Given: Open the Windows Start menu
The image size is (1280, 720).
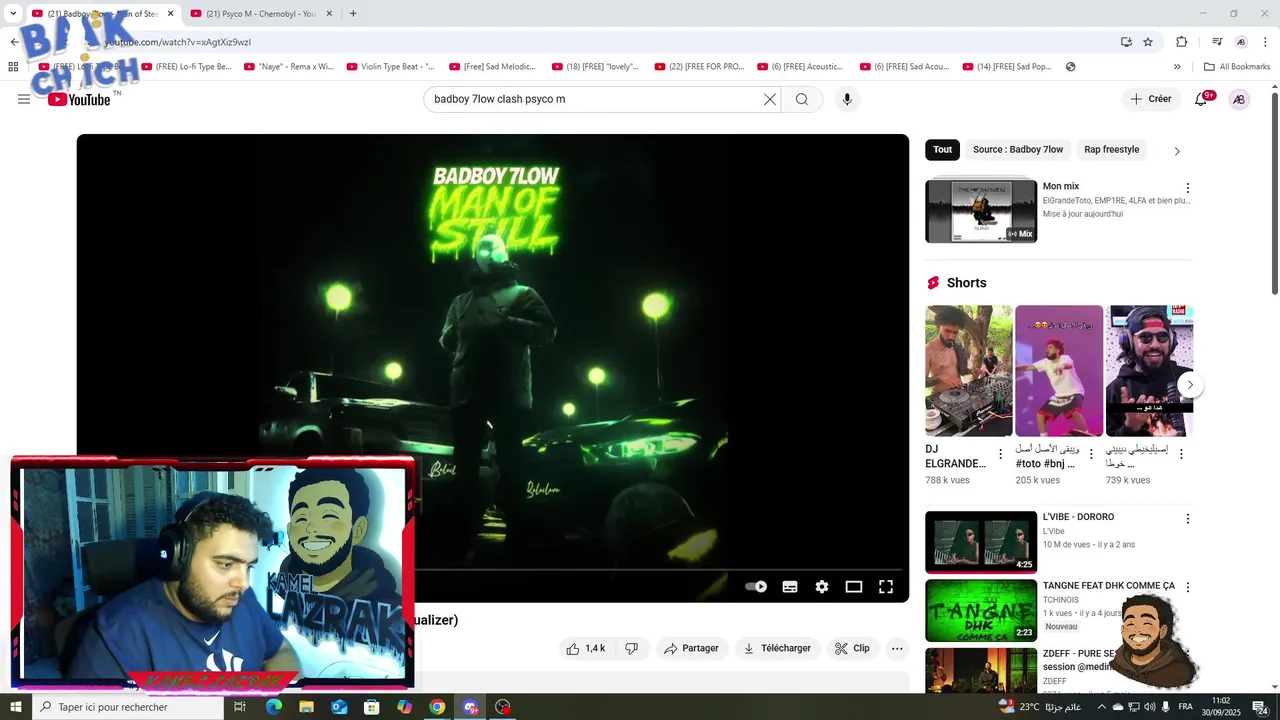Looking at the screenshot, I should (x=15, y=707).
